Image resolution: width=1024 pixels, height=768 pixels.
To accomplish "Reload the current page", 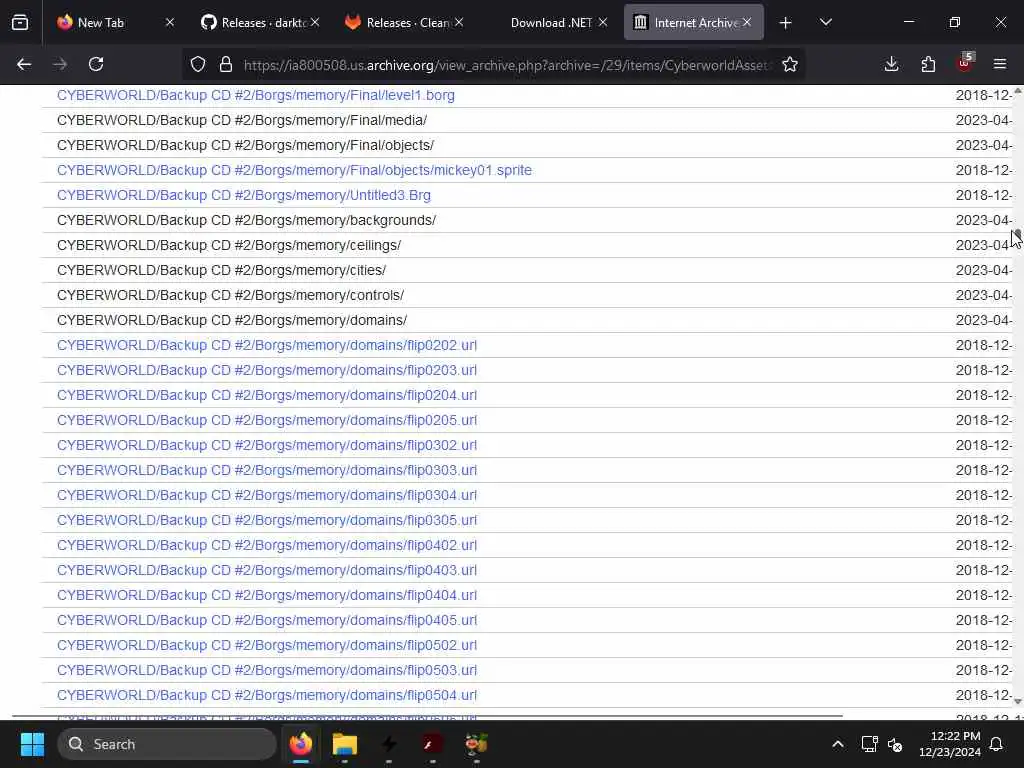I will (x=96, y=64).
